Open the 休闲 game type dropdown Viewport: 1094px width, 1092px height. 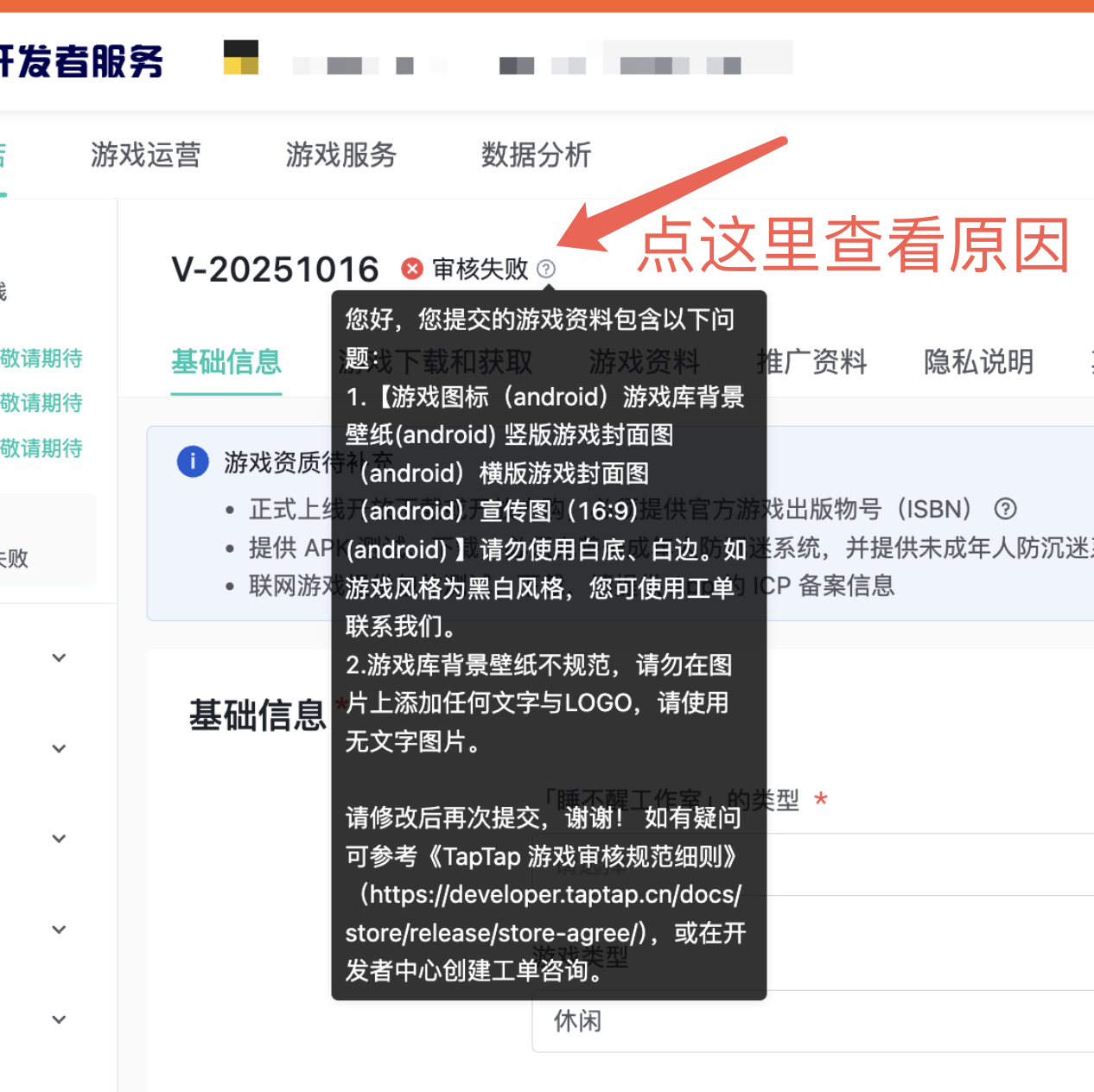point(812,1021)
